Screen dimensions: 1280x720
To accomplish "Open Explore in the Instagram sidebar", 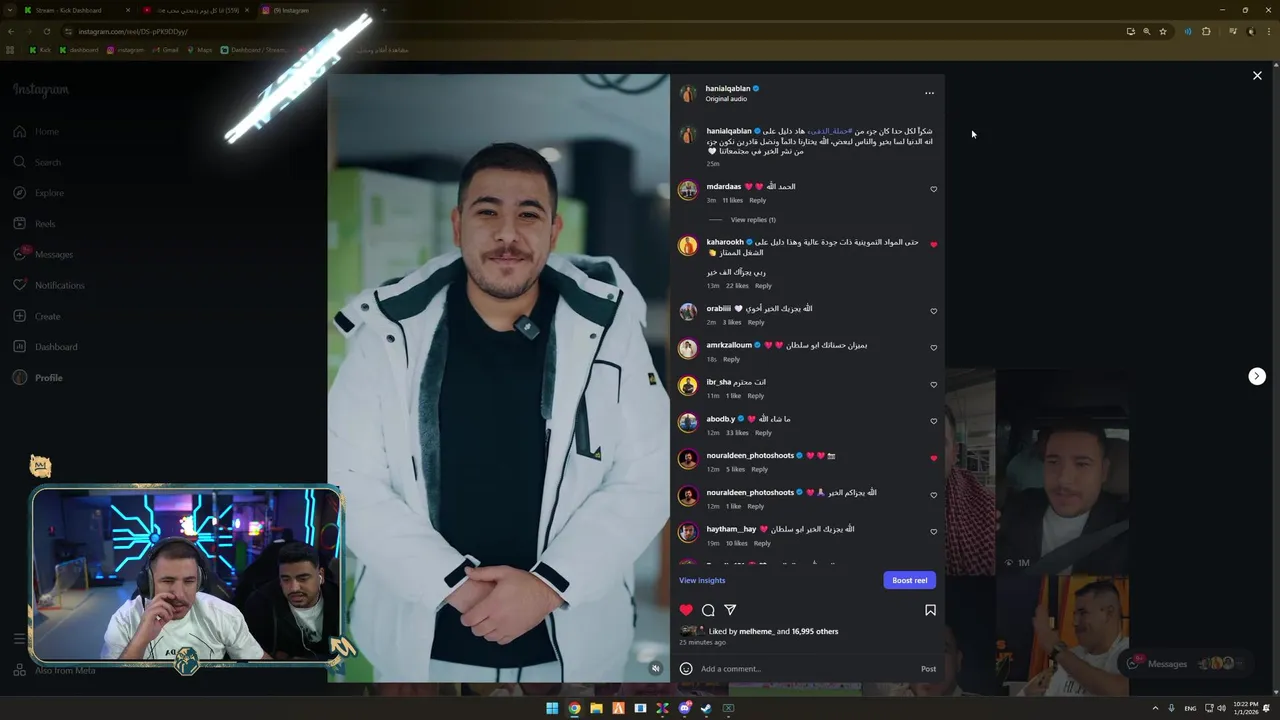I will [39, 193].
